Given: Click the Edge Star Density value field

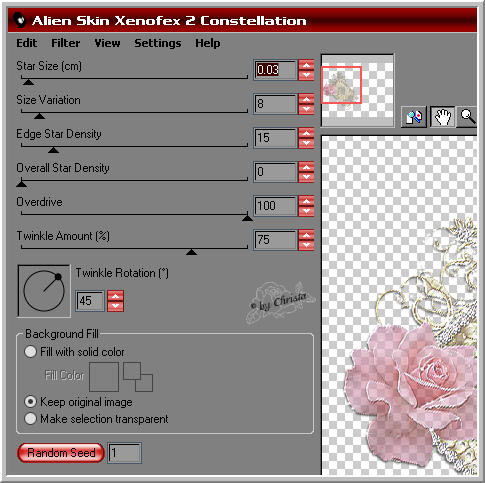Looking at the screenshot, I should (x=275, y=138).
